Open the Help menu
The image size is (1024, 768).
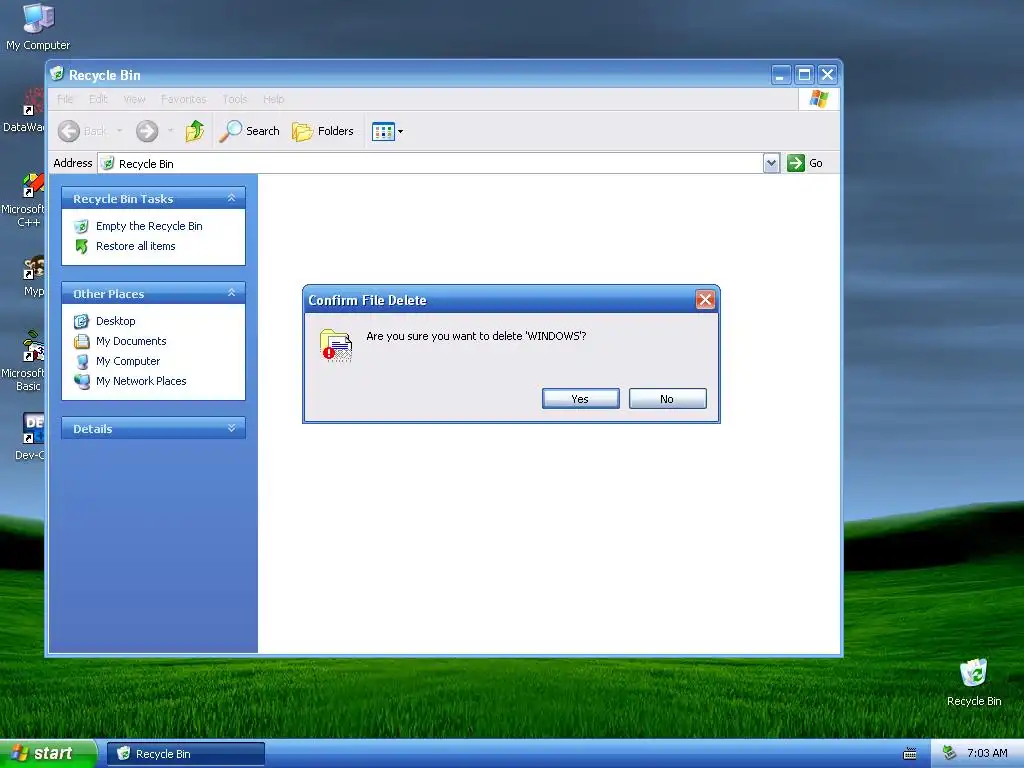tap(274, 99)
